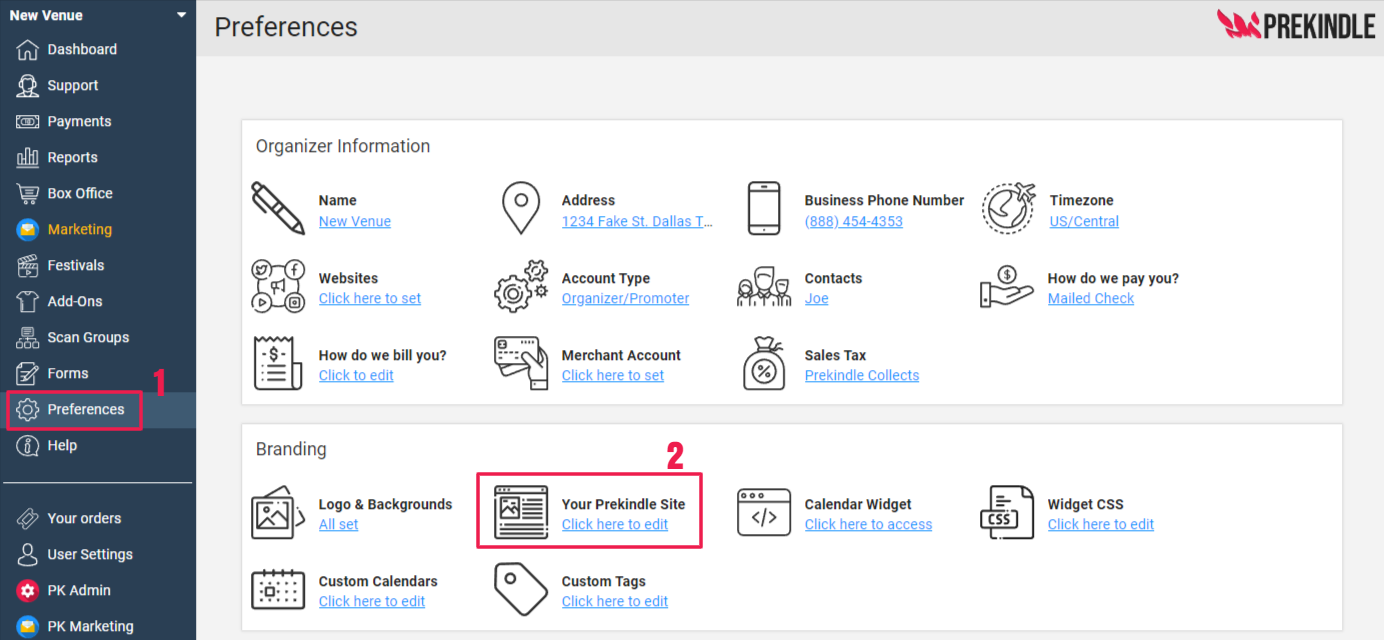Click the US/Central timezone link
Viewport: 1384px width, 640px height.
[1084, 221]
